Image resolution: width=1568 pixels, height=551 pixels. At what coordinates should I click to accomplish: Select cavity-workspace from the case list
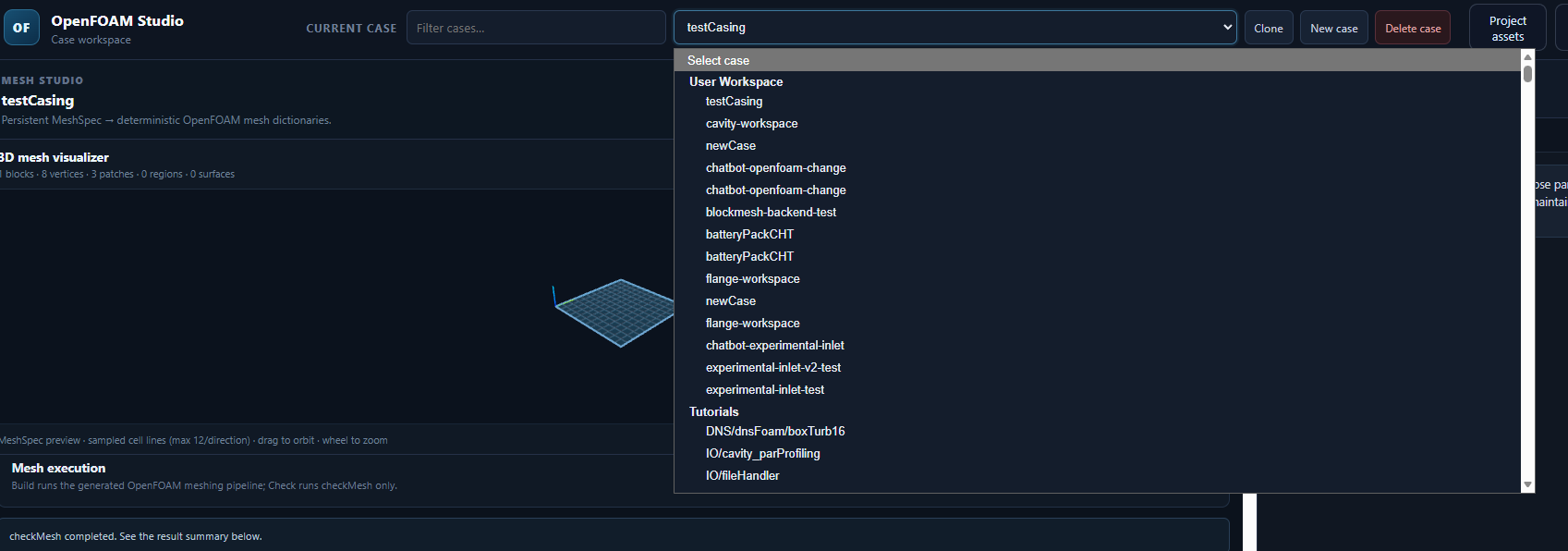[1098, 123]
